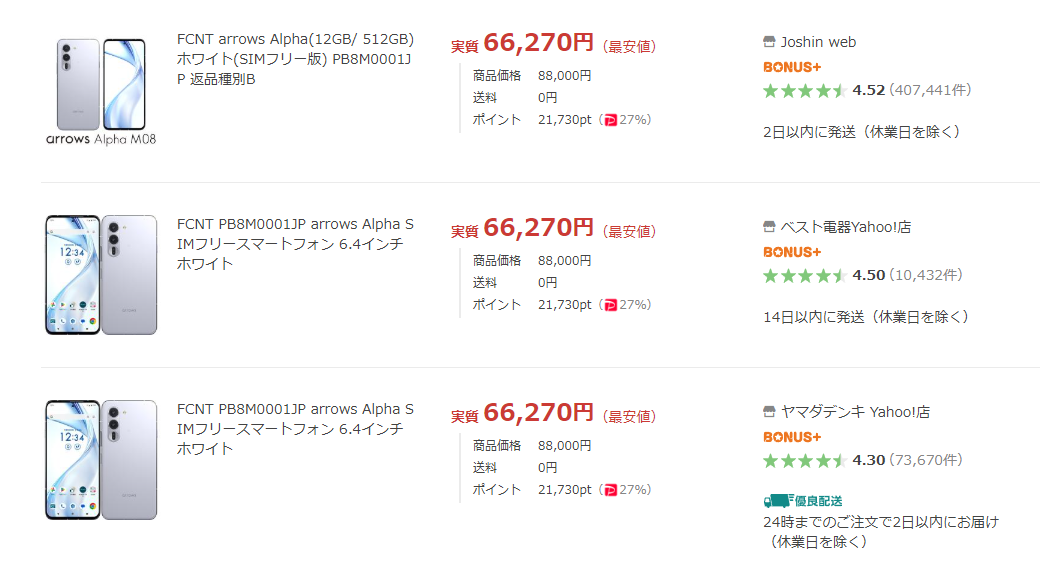This screenshot has height=579, width=1040.
Task: Click the store icon beside ヤマダデンキ Yahoo!店
Action: tap(769, 412)
